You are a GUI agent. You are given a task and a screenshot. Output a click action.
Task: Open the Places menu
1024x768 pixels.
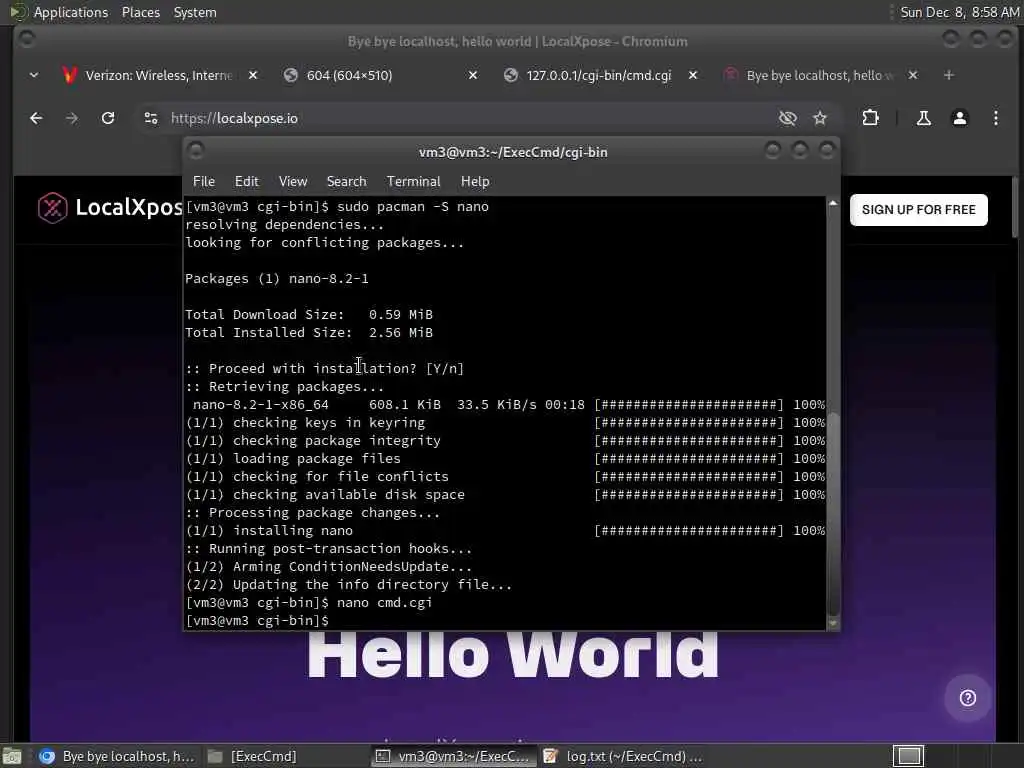pos(141,12)
